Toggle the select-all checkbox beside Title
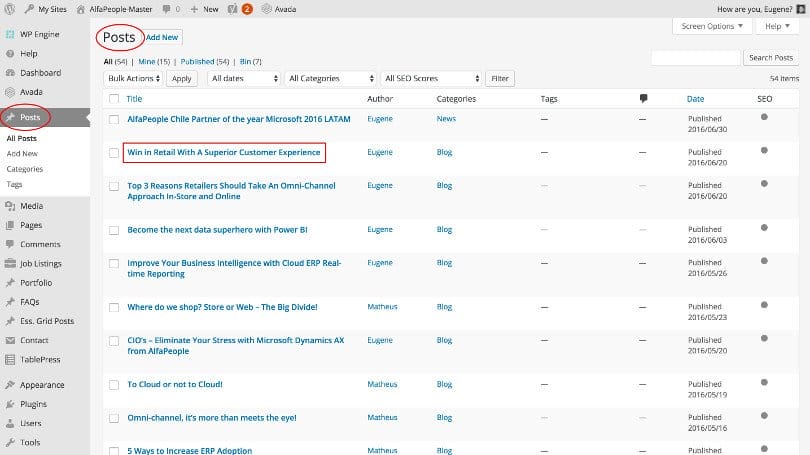The height and width of the screenshot is (455, 810). point(113,99)
